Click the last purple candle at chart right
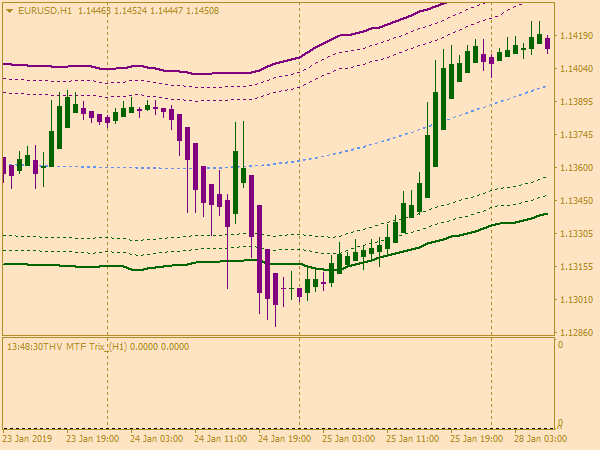The image size is (600, 450). point(548,43)
